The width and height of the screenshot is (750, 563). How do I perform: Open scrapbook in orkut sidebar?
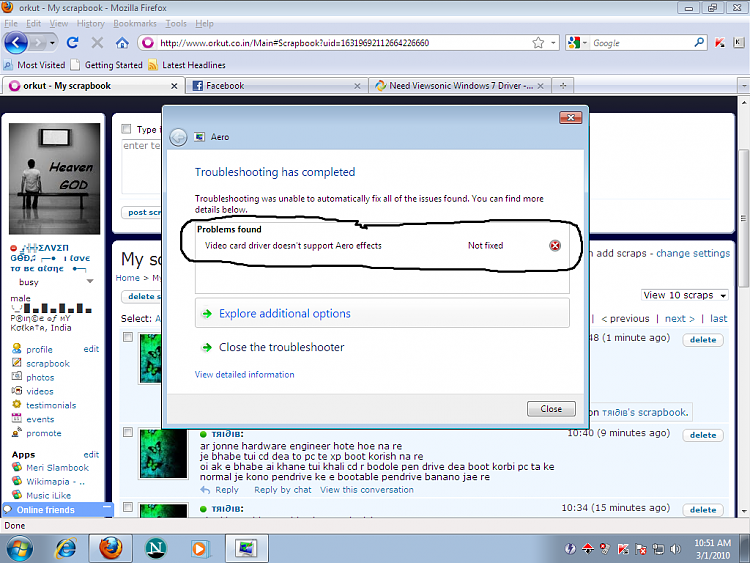(48, 364)
